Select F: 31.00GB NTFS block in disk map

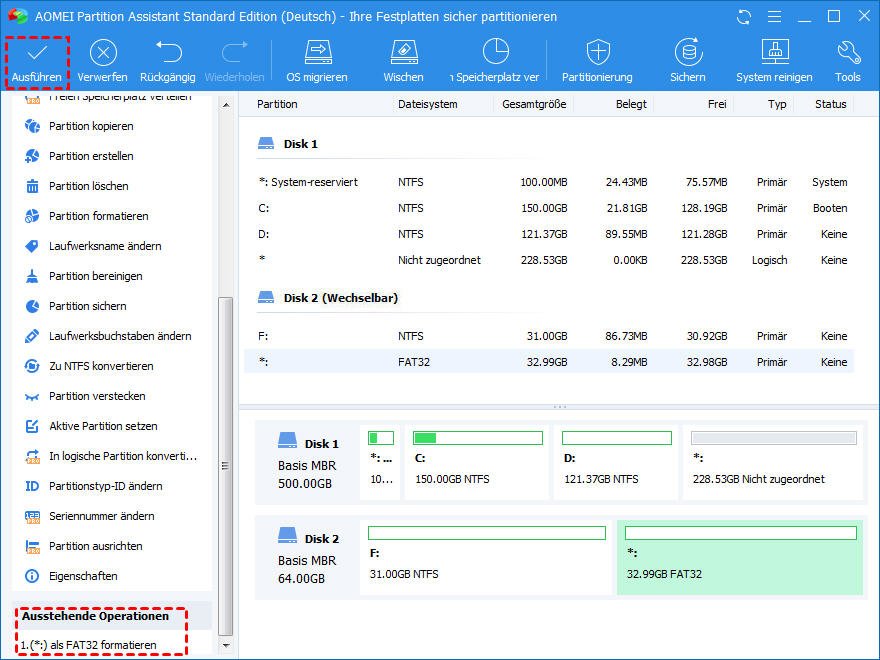(486, 557)
